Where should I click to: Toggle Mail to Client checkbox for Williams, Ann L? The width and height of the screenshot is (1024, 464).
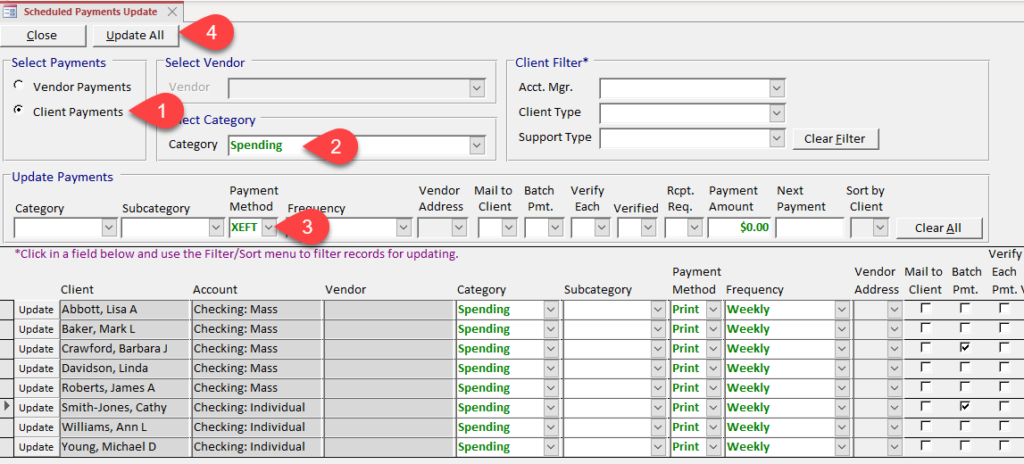925,427
